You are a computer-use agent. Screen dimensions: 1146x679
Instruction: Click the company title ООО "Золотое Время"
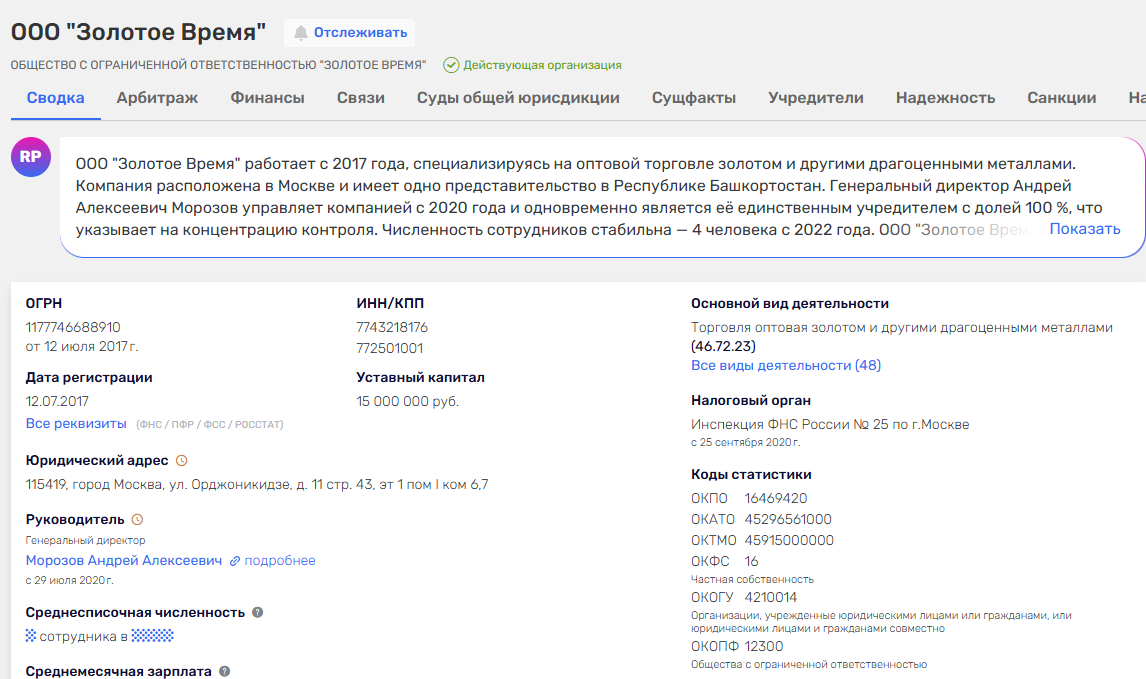(138, 32)
